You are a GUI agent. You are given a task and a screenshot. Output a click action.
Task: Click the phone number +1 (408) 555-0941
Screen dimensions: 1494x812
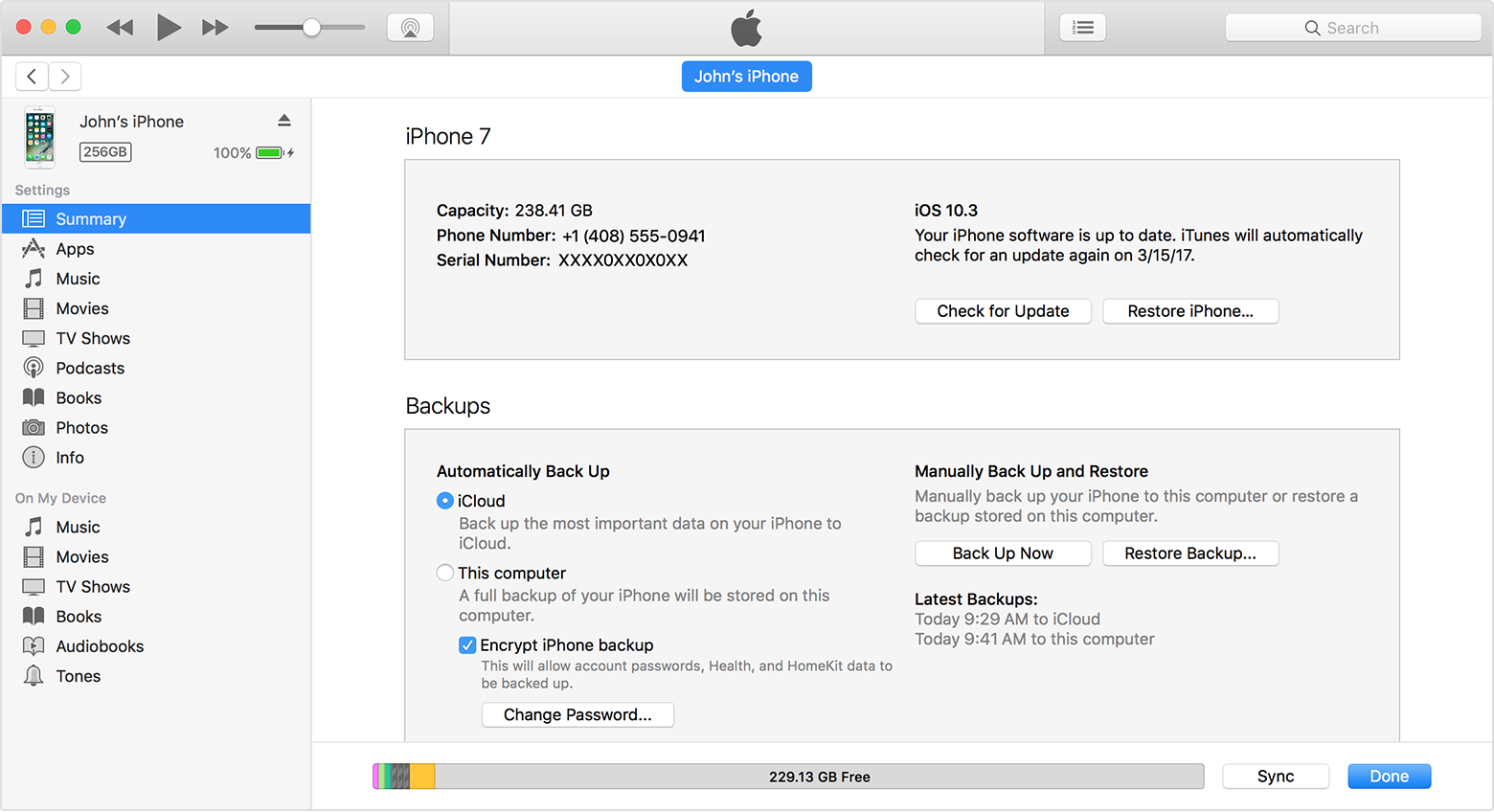(x=634, y=236)
